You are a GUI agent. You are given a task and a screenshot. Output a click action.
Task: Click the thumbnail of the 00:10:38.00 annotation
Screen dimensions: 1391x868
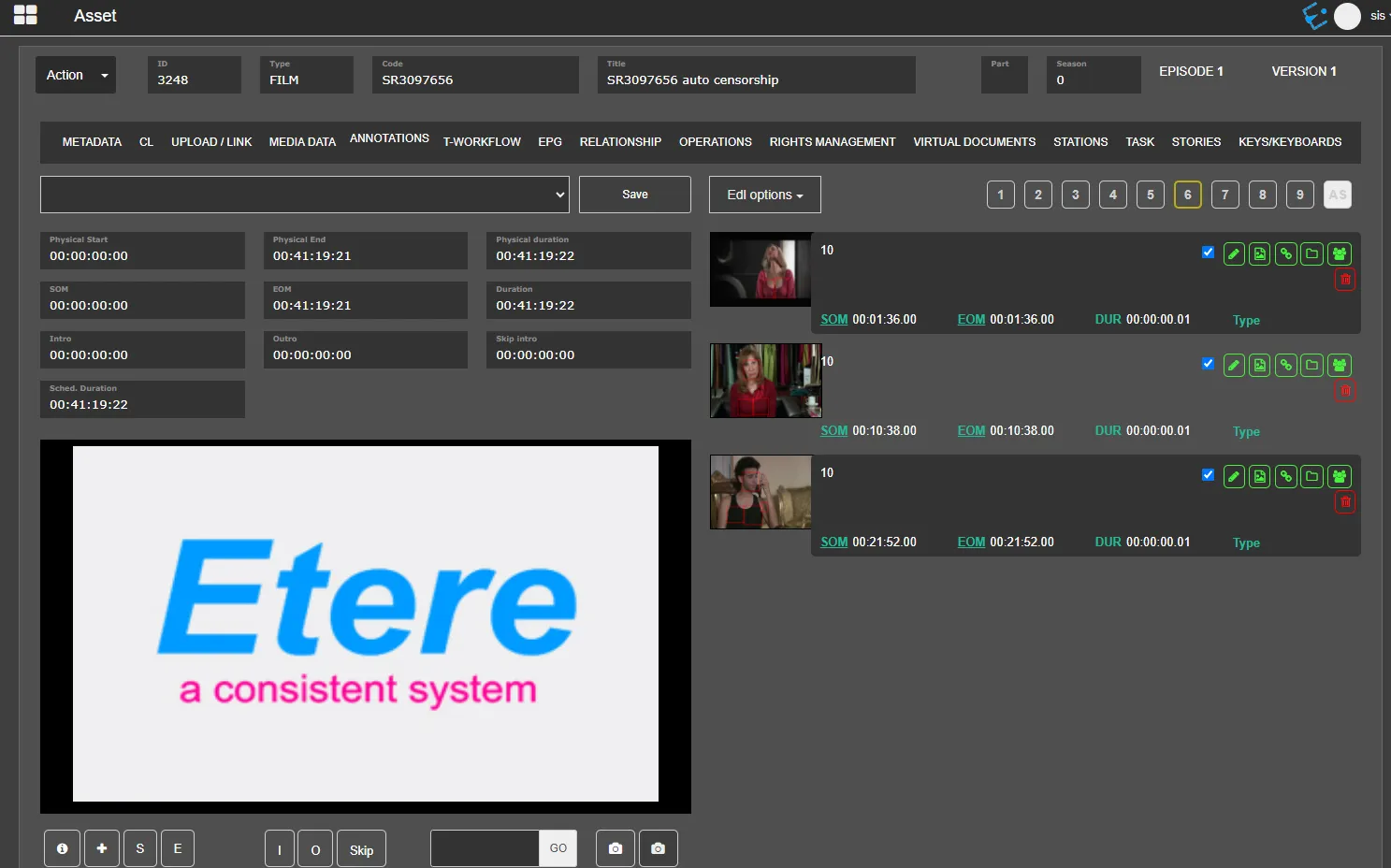click(x=765, y=381)
